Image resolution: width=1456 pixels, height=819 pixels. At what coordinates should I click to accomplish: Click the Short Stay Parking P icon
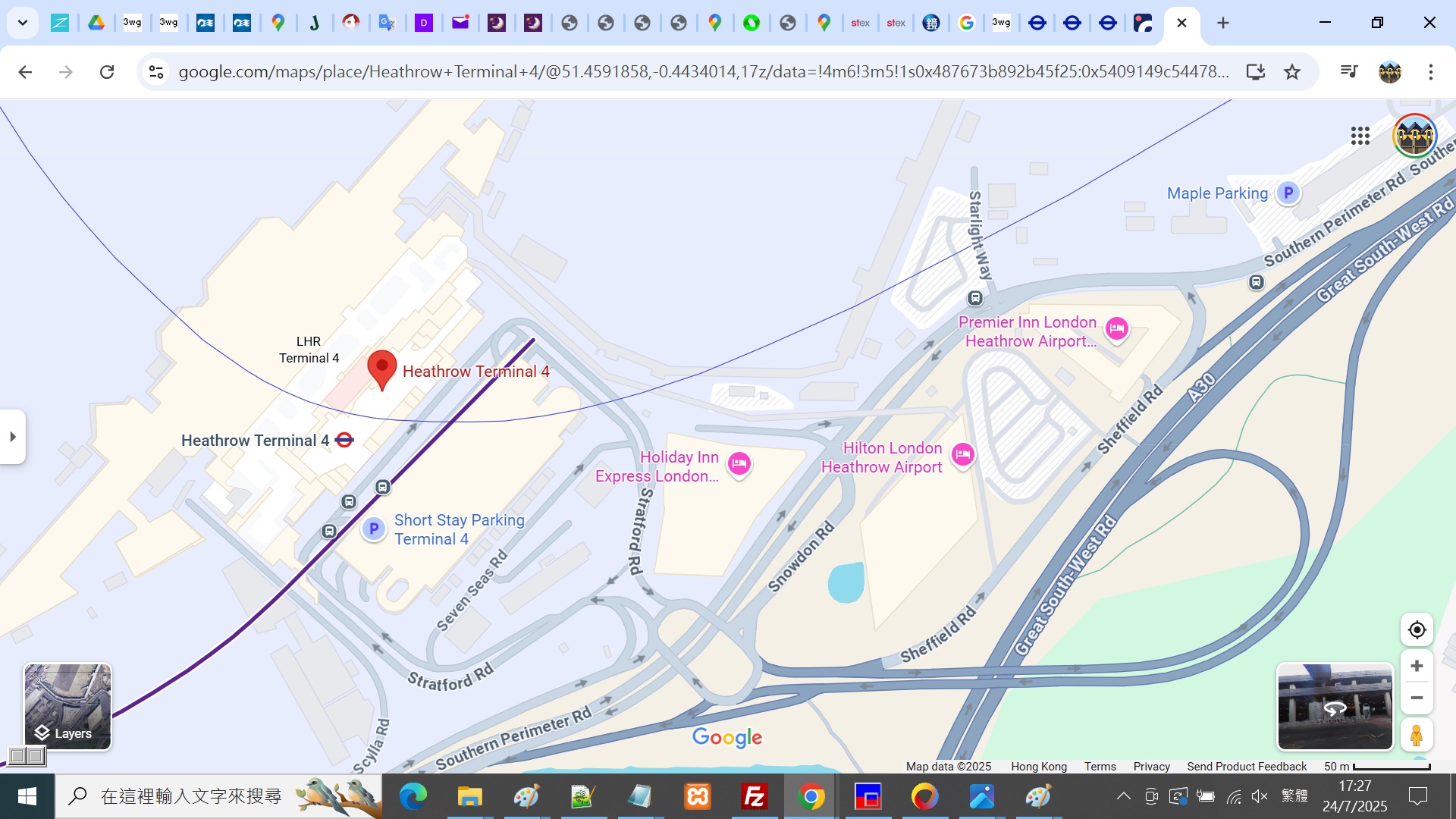click(x=374, y=529)
